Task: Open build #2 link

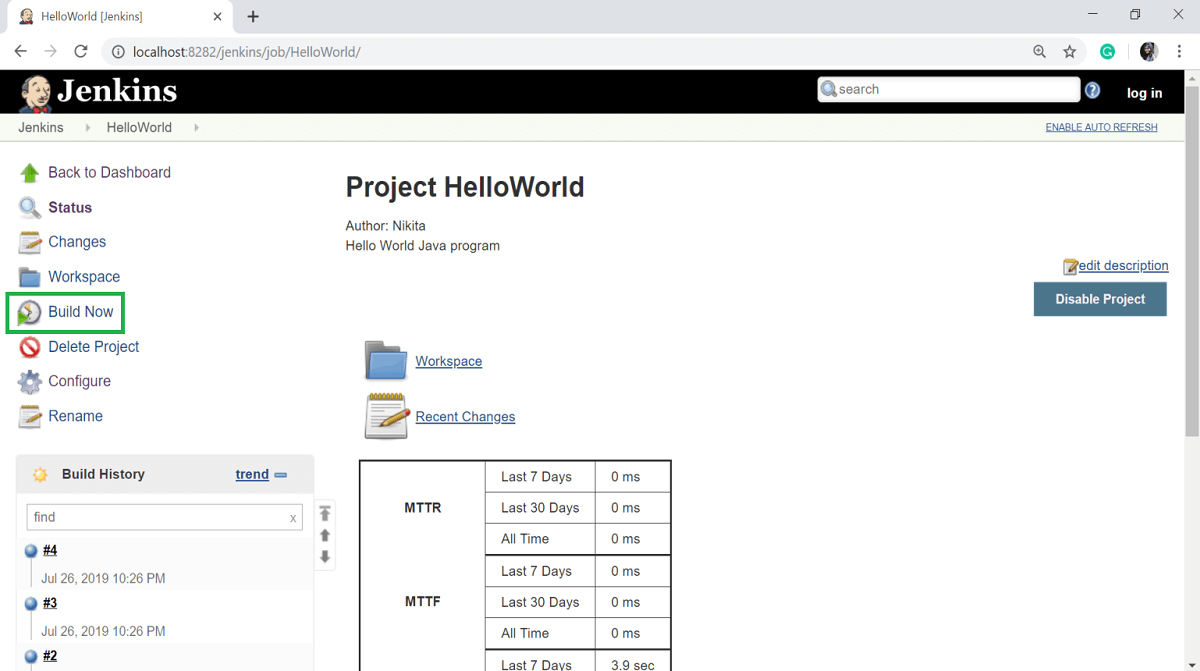Action: pyautogui.click(x=50, y=656)
